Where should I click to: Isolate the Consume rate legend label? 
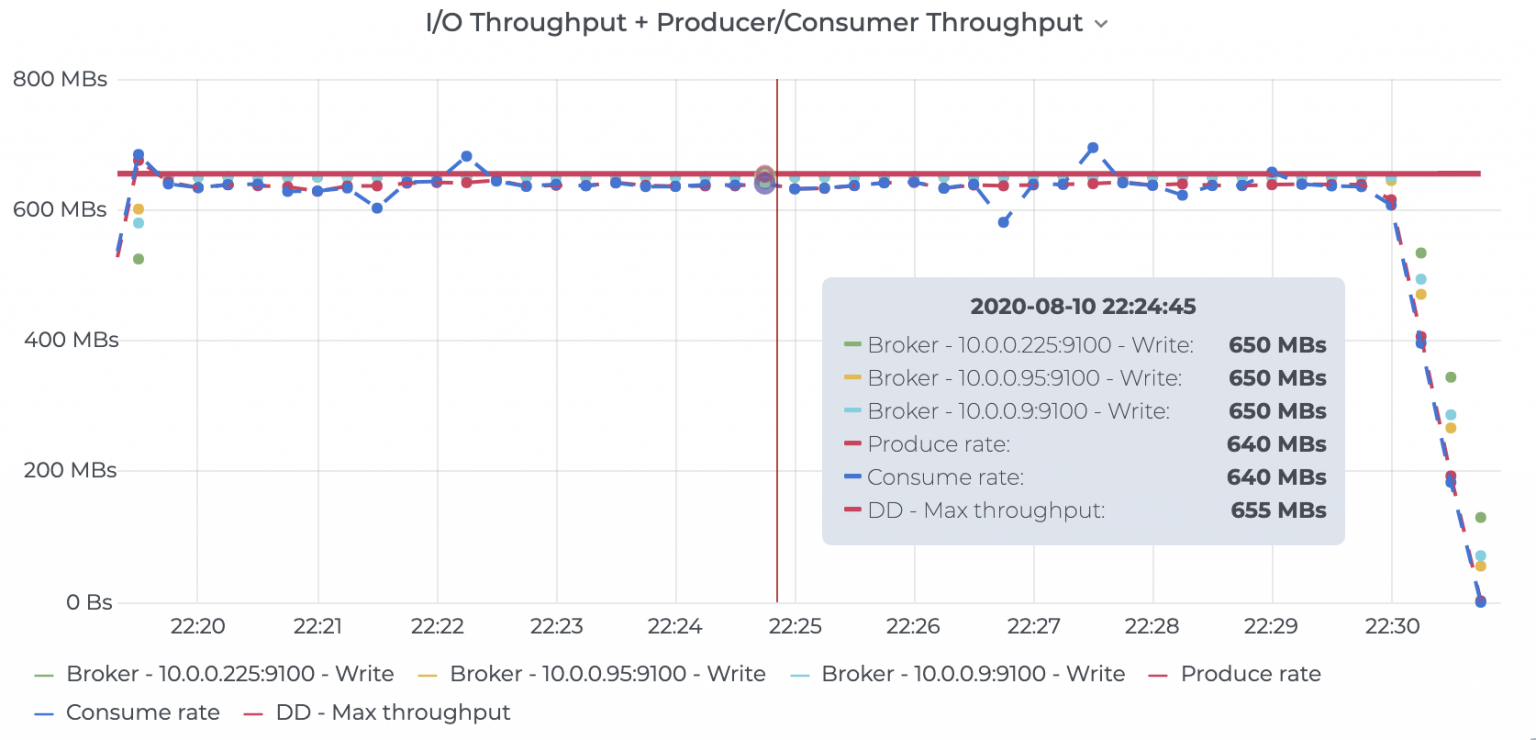coord(142,712)
